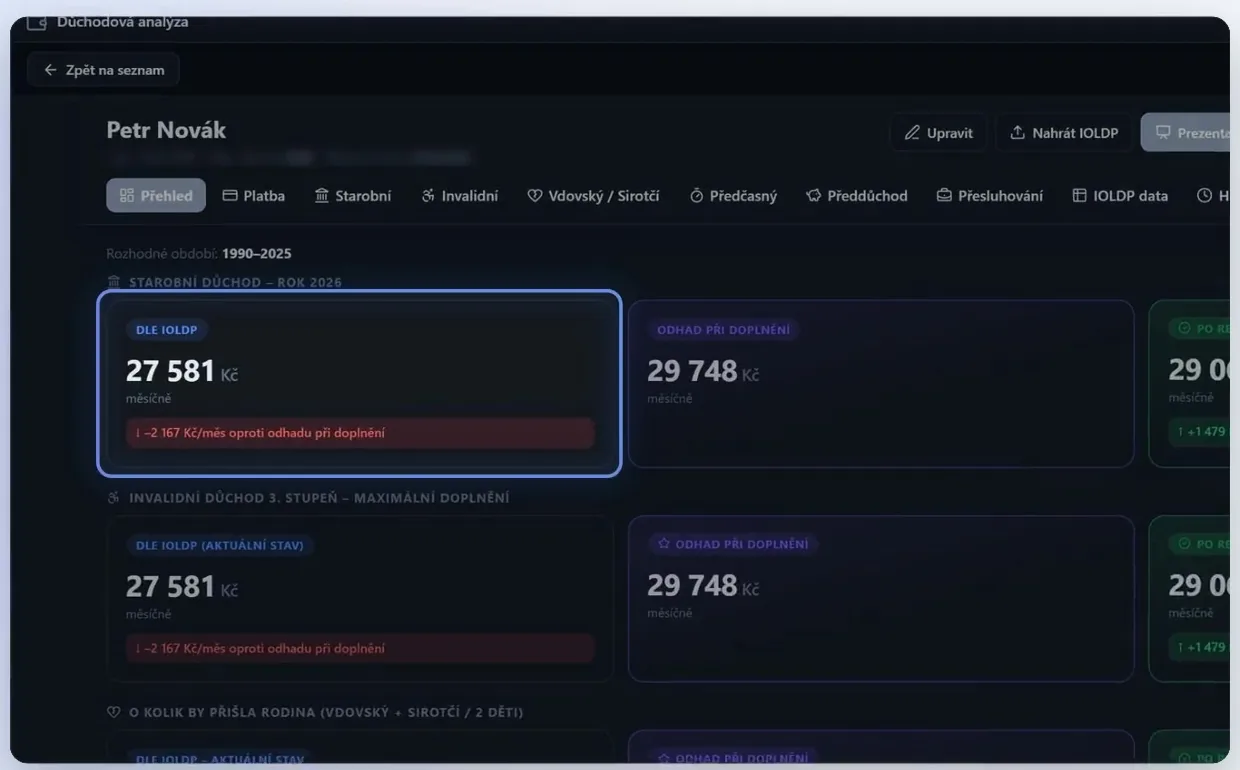The width and height of the screenshot is (1240, 770).
Task: Click the star icon in the Invalidní Odhad při doplnění badge
Action: (x=664, y=544)
